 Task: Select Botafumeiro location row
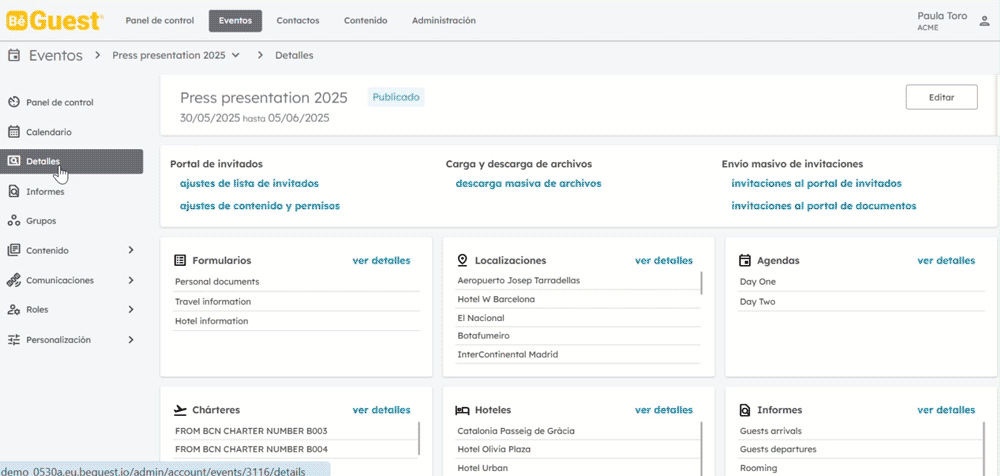[577, 336]
